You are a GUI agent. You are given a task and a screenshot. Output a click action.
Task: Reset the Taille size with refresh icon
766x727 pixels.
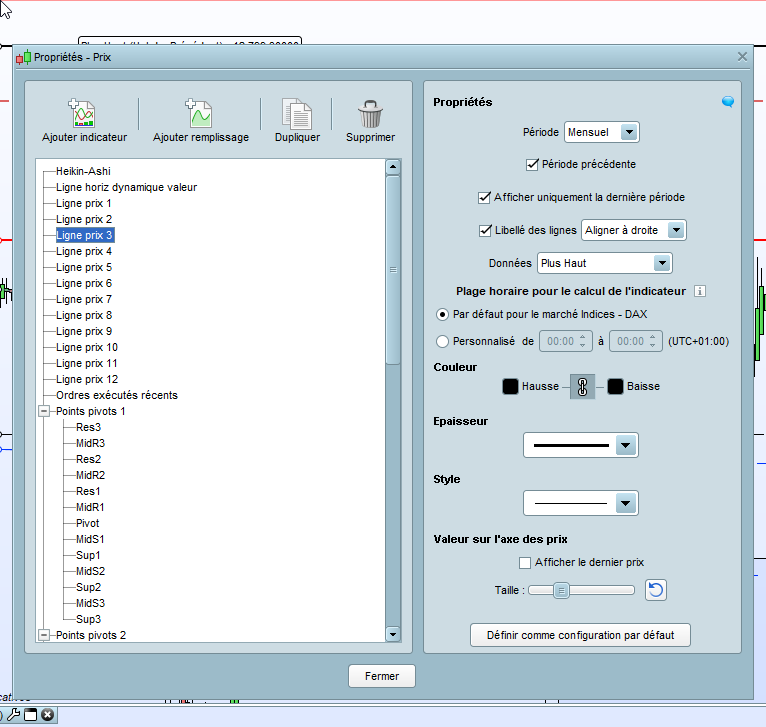[656, 590]
